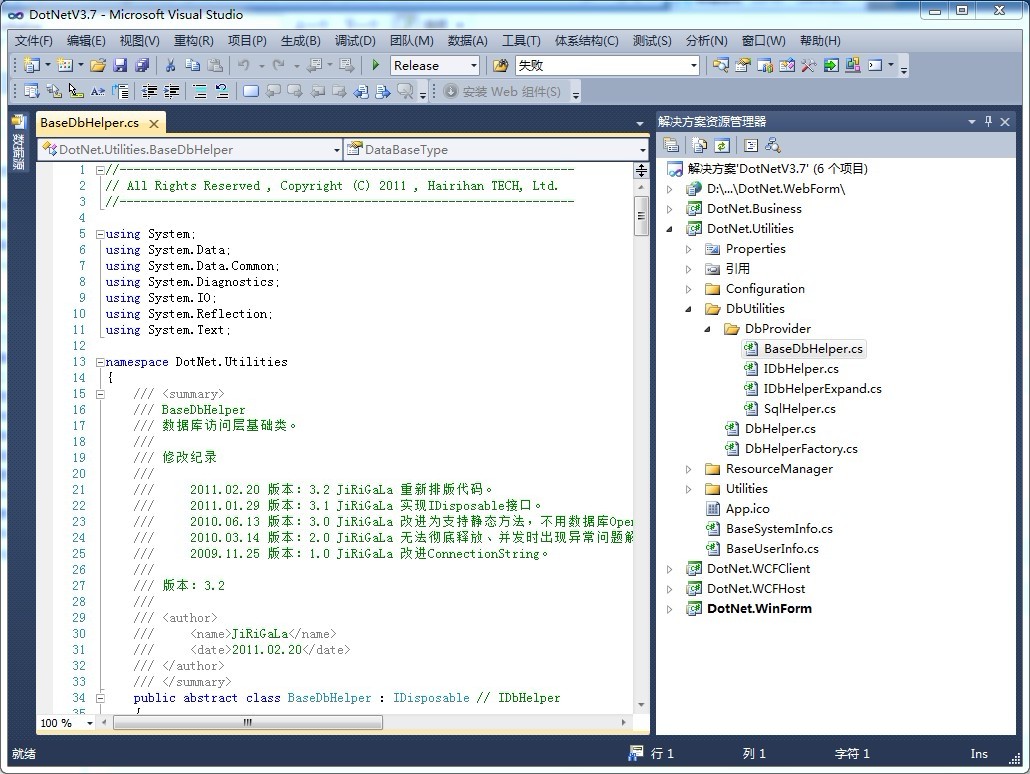Collapse the using directives outlining block
The height and width of the screenshot is (774, 1030).
point(100,234)
